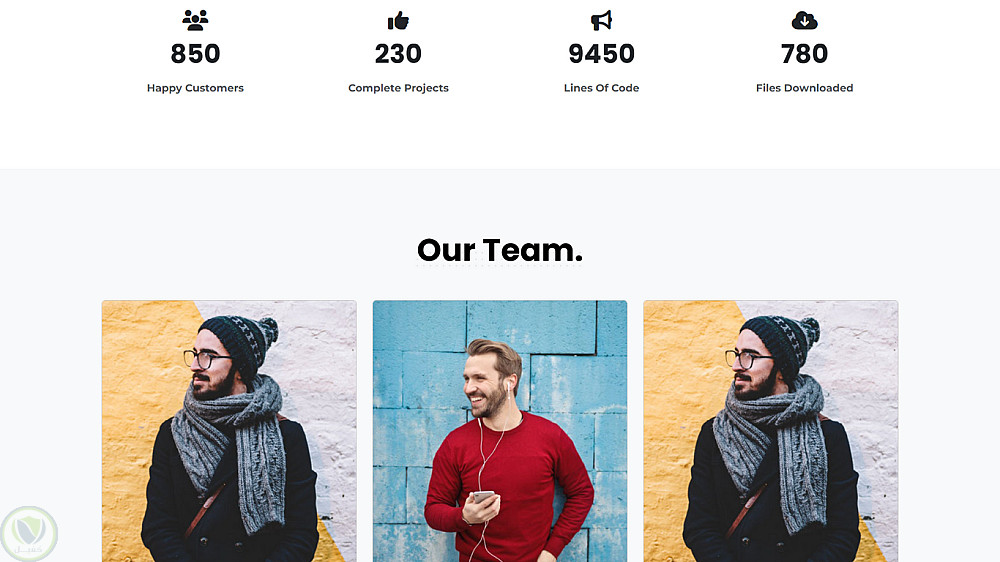Click the Files Downloaded label
The height and width of the screenshot is (562, 1000).
tap(804, 88)
